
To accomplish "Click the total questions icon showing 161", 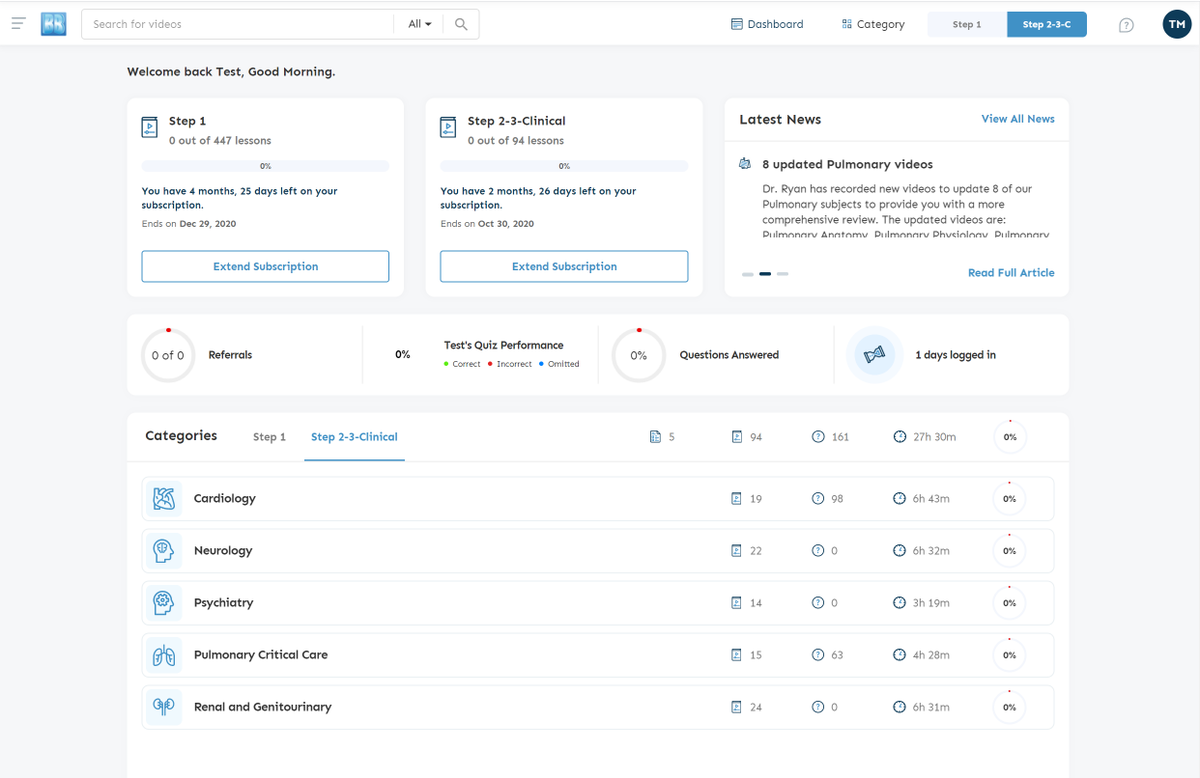I will 818,437.
